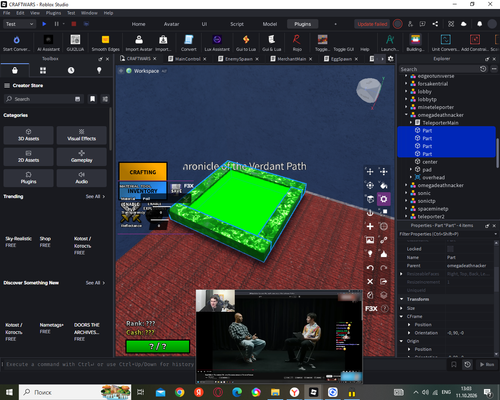
Task: Open the Toolbox inventory grid tab
Action: coord(43,70)
